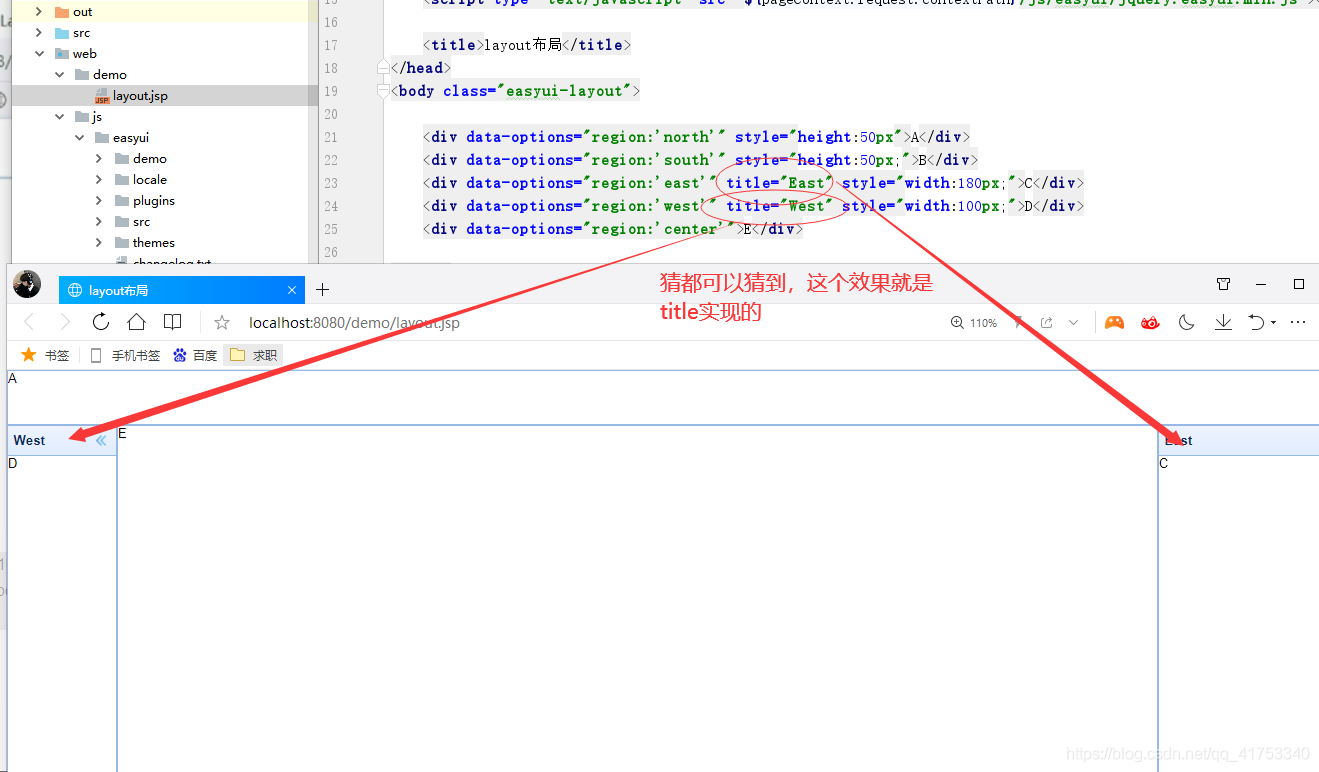Image resolution: width=1319 pixels, height=772 pixels.
Task: Expand the top-level src folder arrow
Action: click(39, 33)
